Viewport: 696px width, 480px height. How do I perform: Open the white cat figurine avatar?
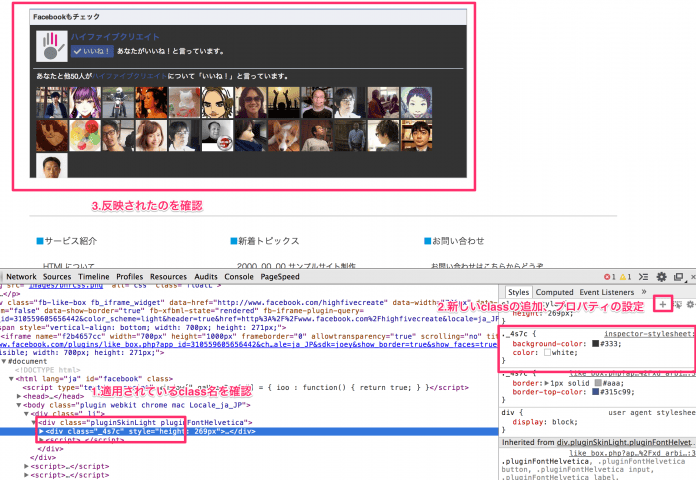pyautogui.click(x=184, y=103)
